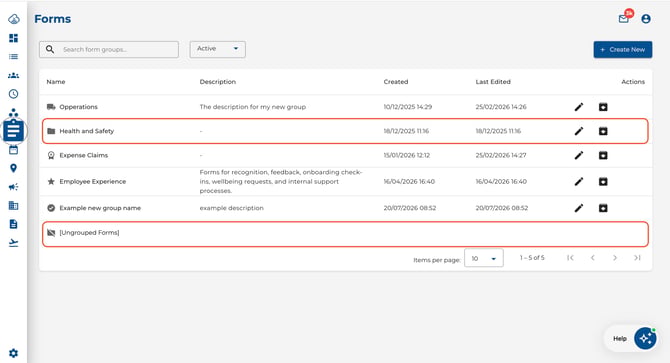The image size is (670, 363).
Task: Open the calendar icon in sidebar
Action: tap(14, 150)
